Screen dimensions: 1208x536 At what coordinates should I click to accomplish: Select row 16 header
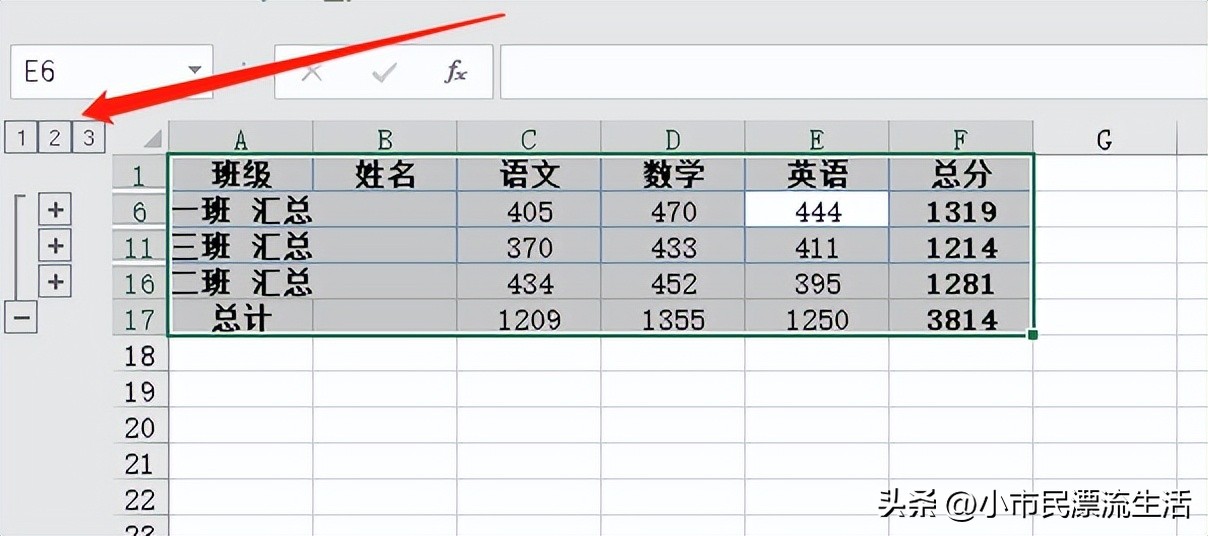click(140, 283)
